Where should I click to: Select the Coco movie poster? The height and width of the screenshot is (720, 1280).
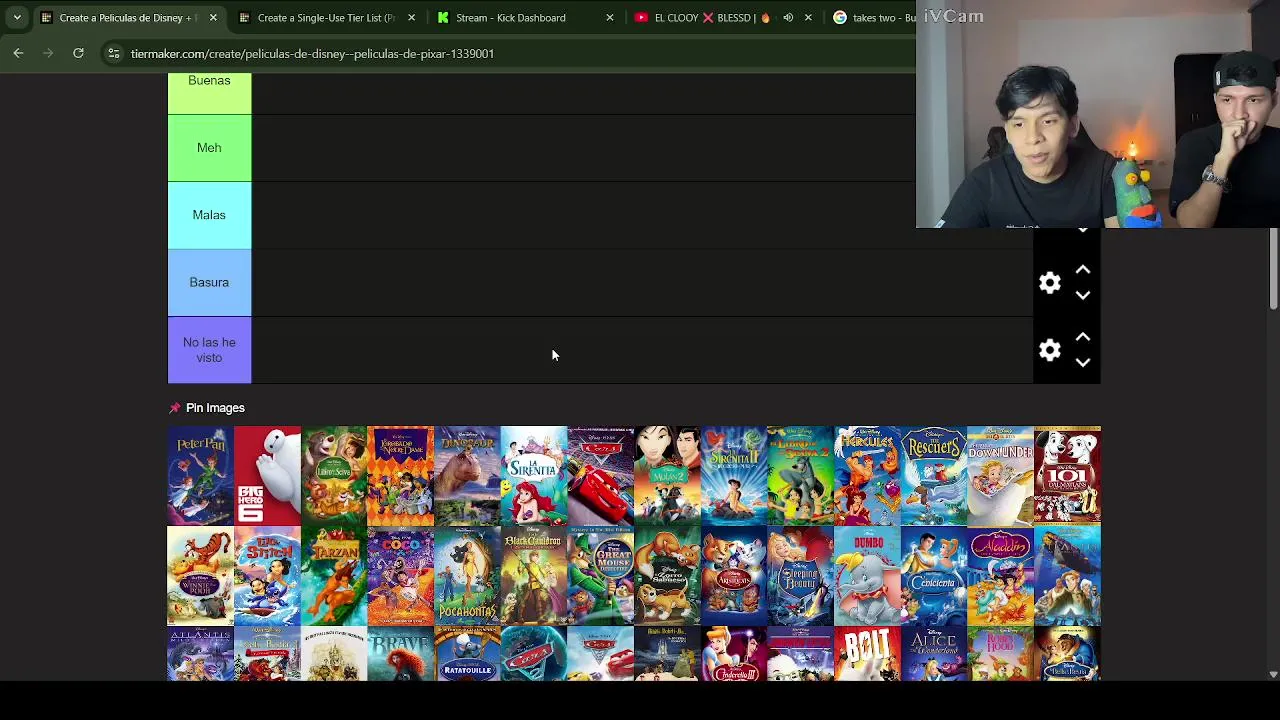pos(400,576)
